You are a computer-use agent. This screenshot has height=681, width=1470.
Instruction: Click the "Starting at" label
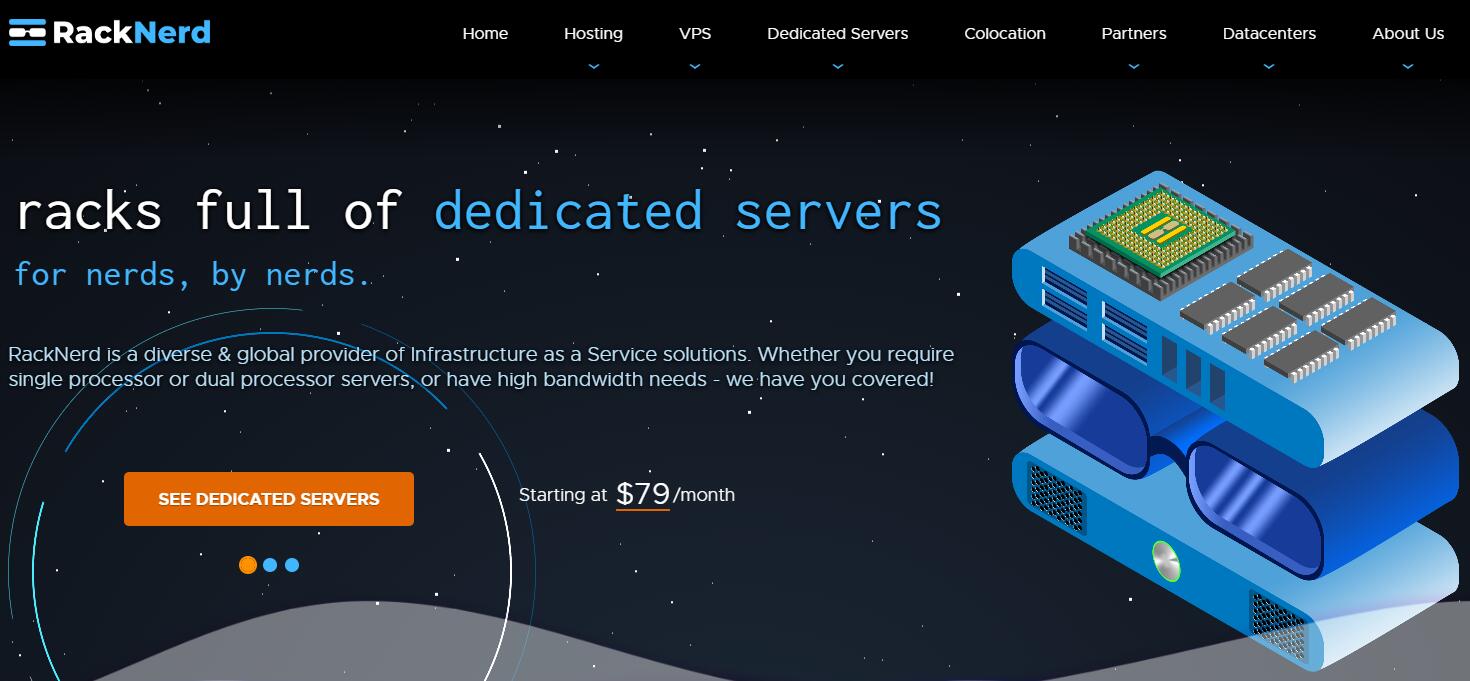coord(563,495)
